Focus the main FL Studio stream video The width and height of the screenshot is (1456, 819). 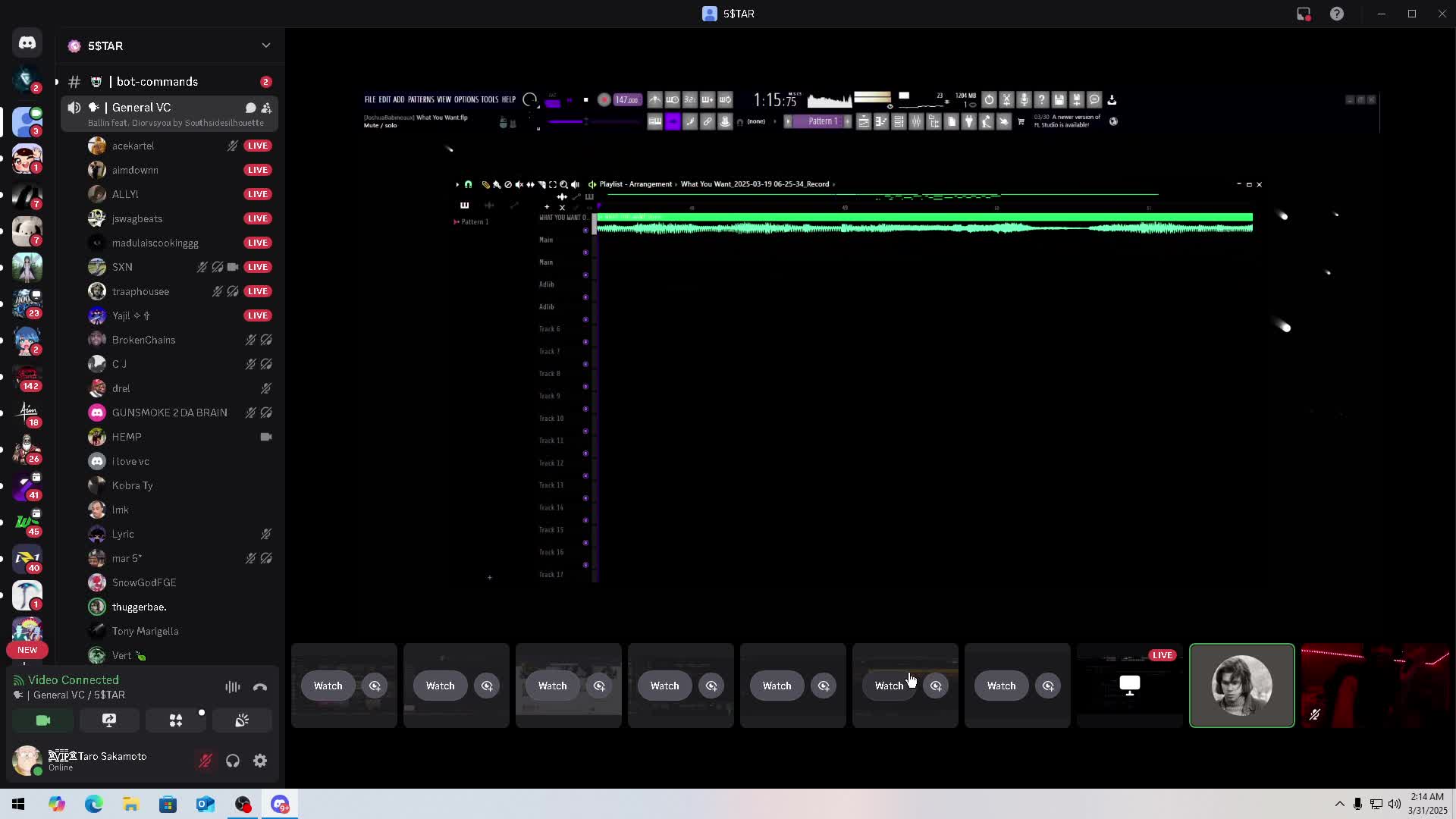coord(870,337)
